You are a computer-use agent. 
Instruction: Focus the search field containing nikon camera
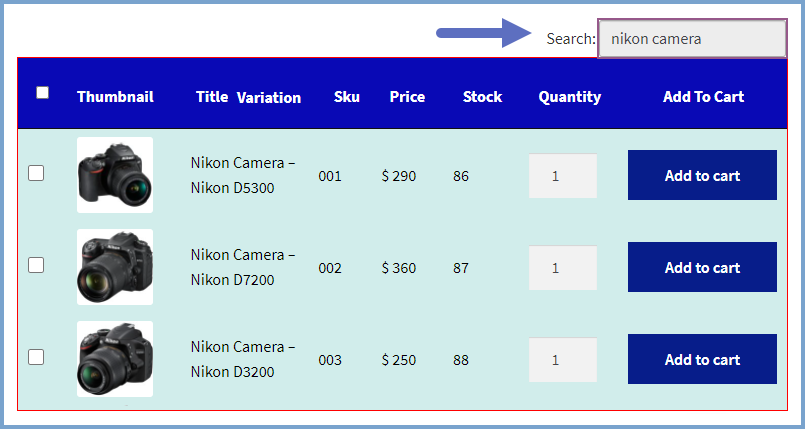[x=692, y=38]
